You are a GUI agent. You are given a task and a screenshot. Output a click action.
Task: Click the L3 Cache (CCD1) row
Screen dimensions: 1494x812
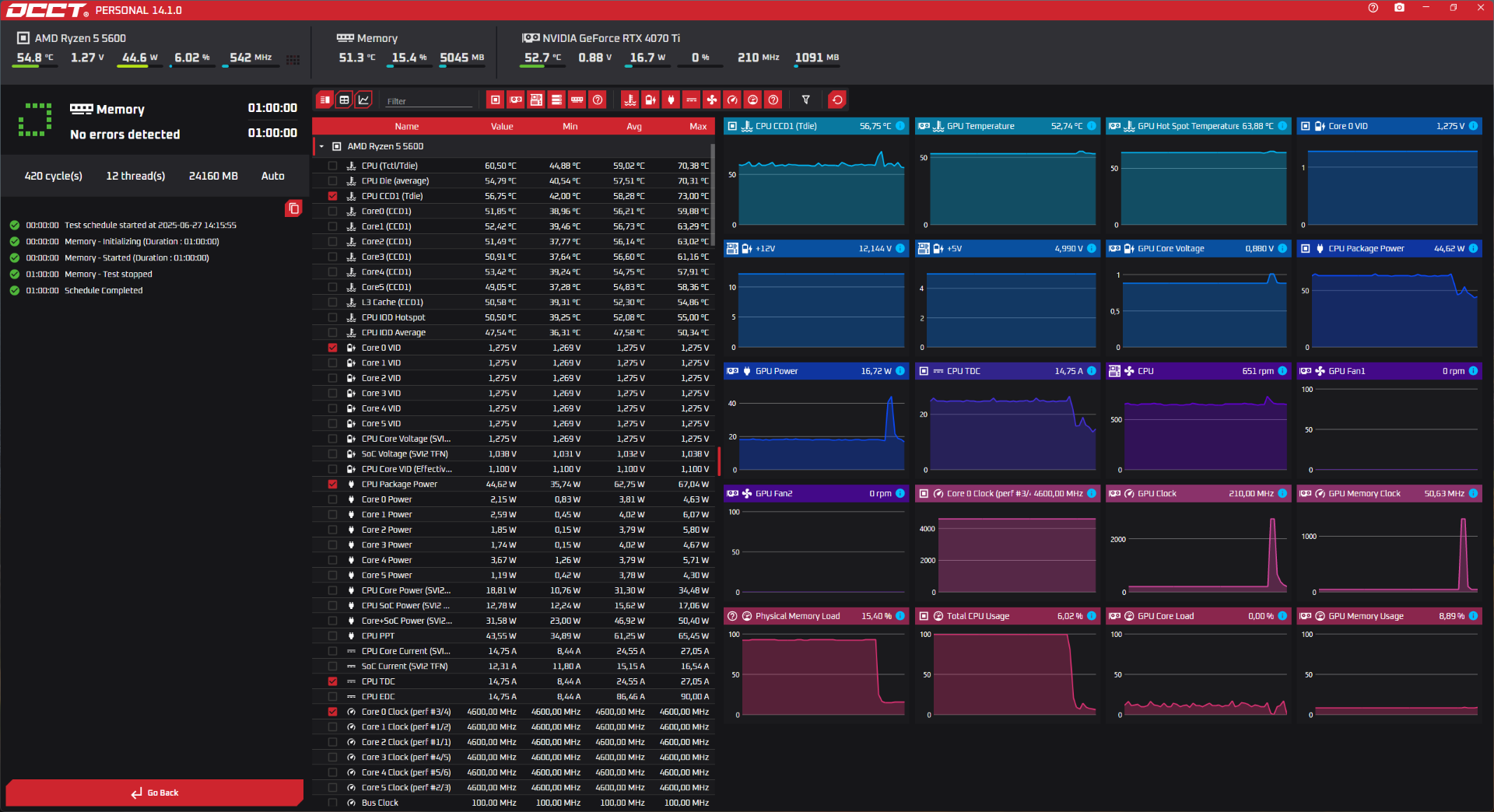(x=514, y=302)
